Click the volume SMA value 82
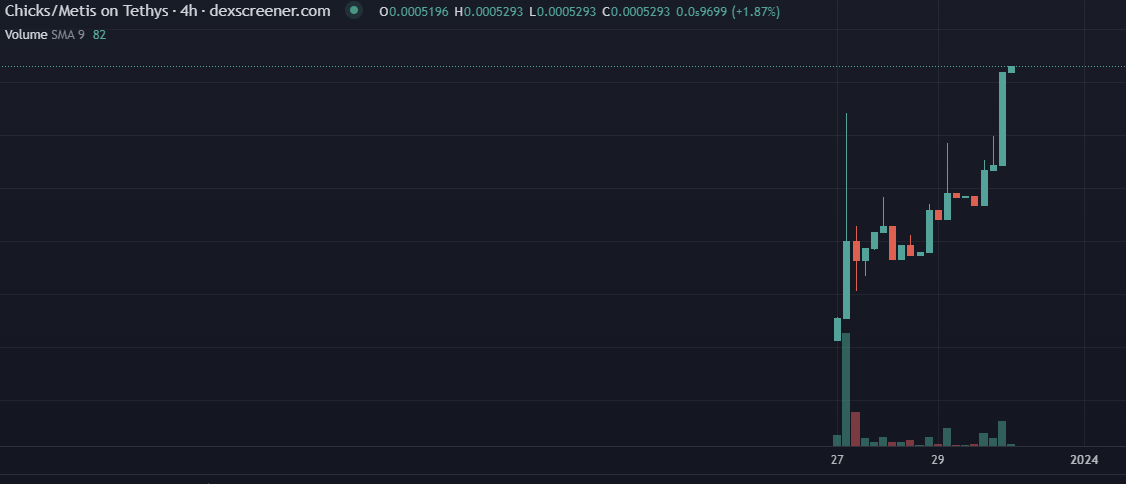This screenshot has height=484, width=1126. point(99,34)
